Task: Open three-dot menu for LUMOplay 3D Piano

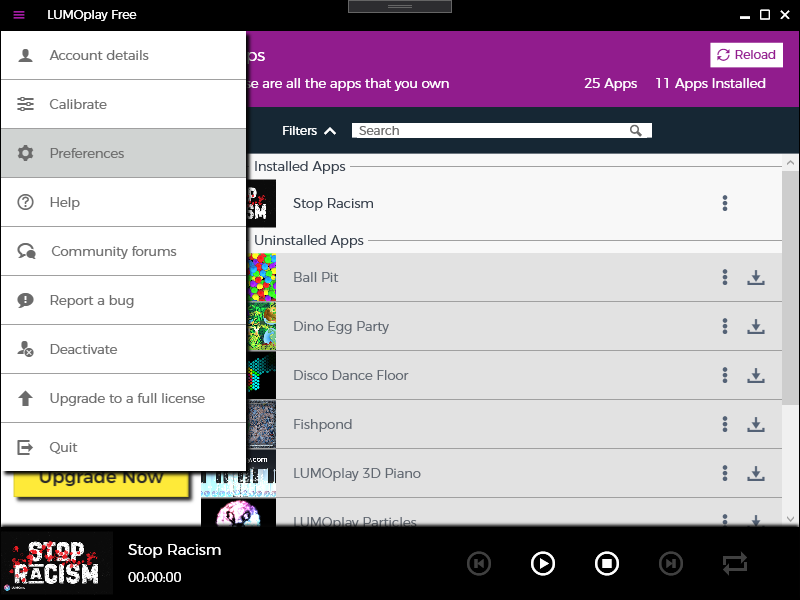Action: [724, 473]
